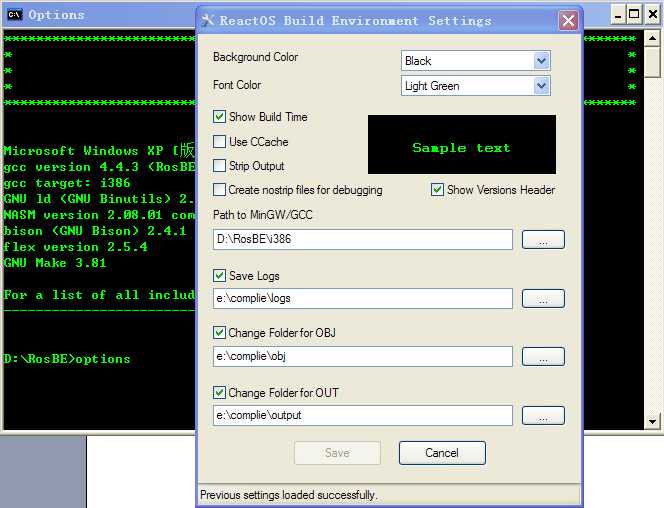Toggle the Show Versions Header checkbox

[437, 190]
